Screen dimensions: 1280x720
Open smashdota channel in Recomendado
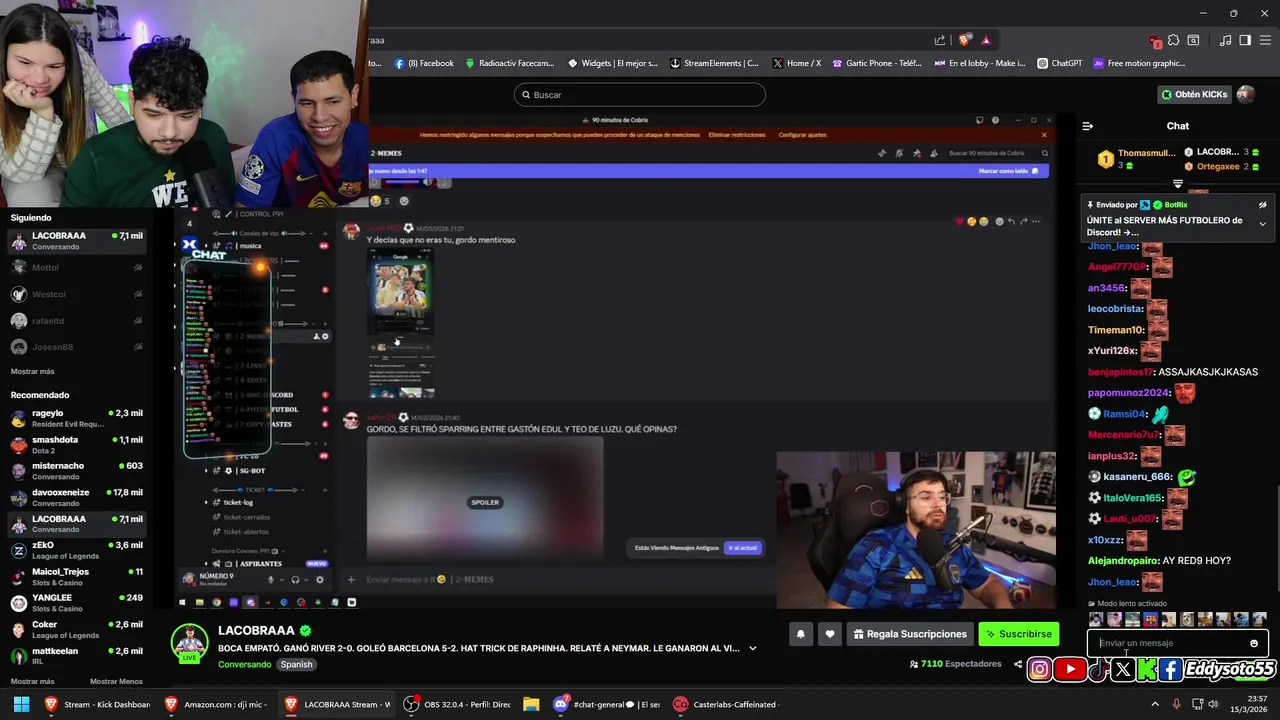(x=78, y=445)
